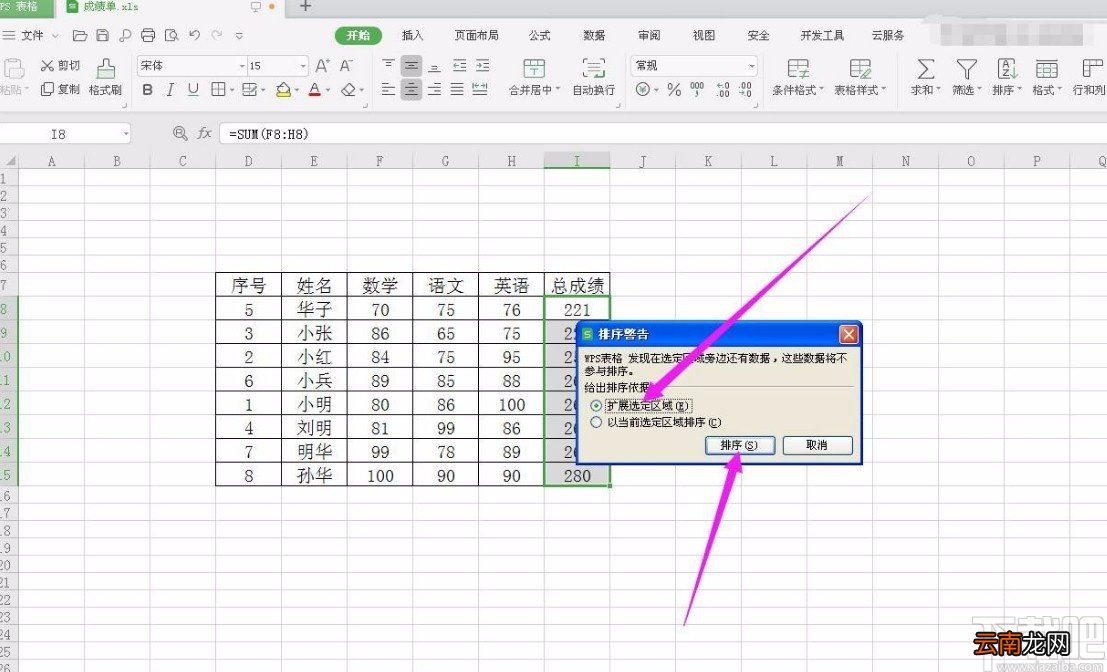Click the red font color A icon
Viewport: 1107px width, 672px height.
tap(314, 90)
